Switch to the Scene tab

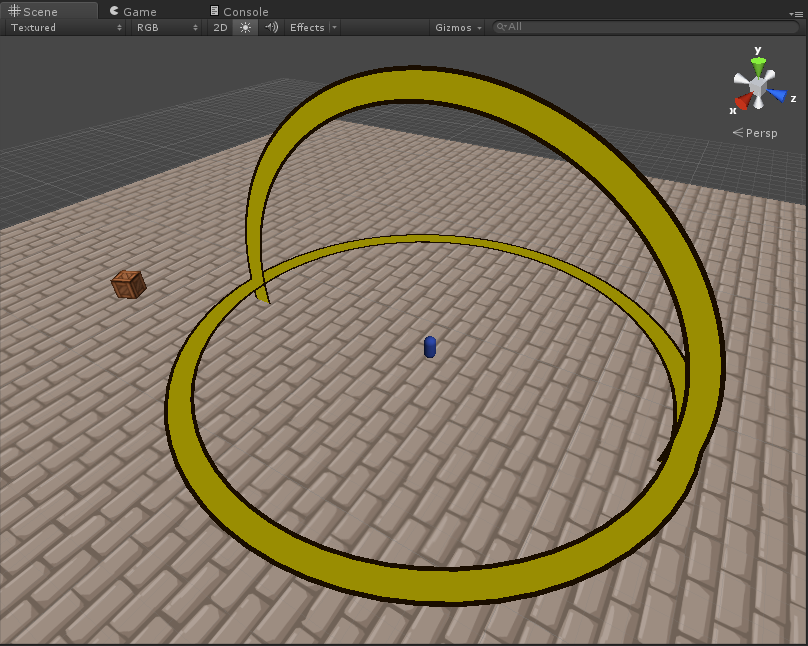pyautogui.click(x=49, y=11)
